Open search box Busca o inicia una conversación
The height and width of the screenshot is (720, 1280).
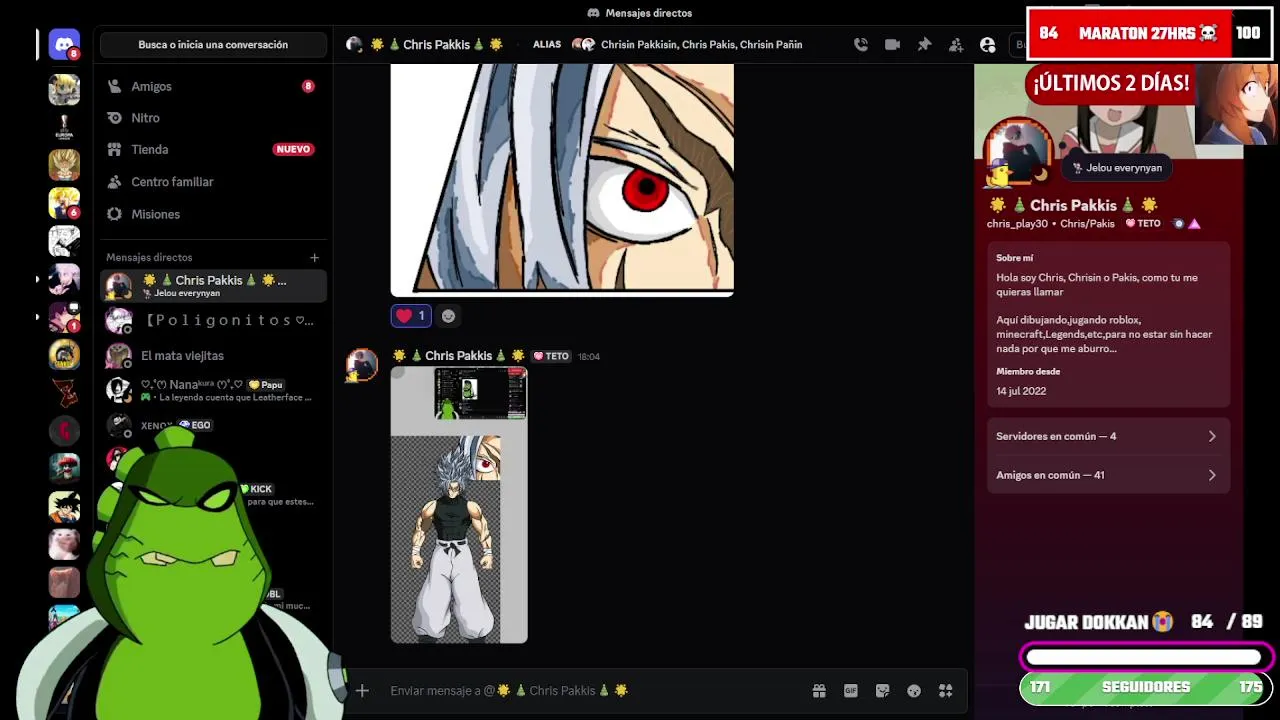[x=213, y=45]
